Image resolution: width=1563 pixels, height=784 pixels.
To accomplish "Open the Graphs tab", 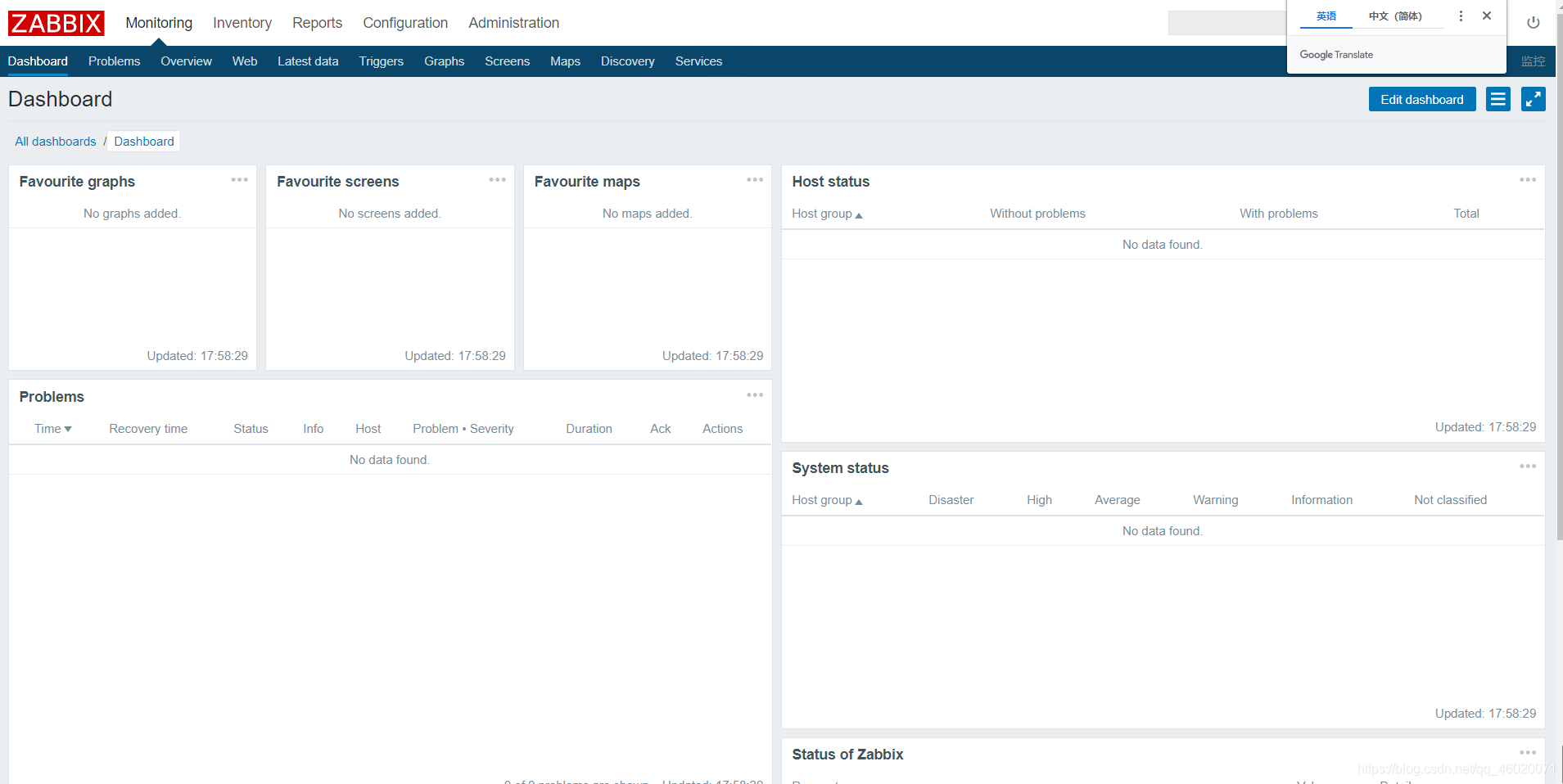I will click(x=444, y=61).
